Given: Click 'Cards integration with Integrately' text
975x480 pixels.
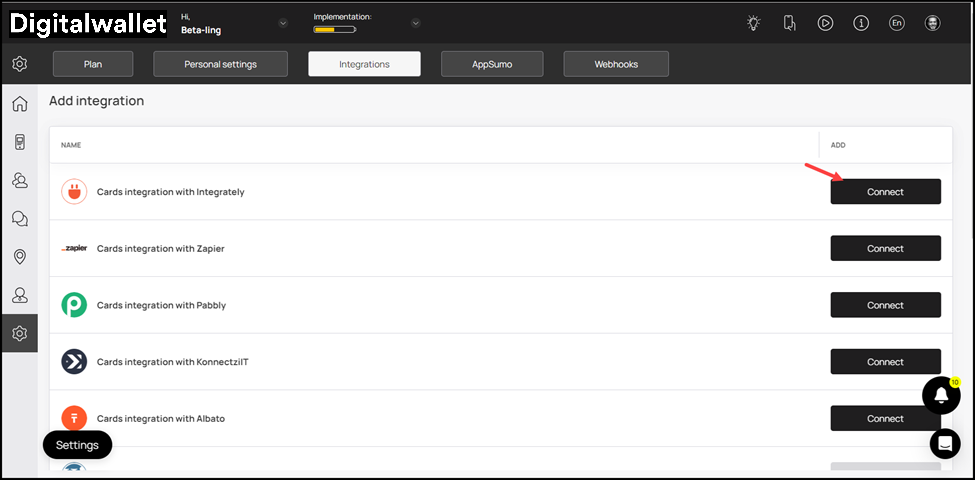Looking at the screenshot, I should coord(170,192).
